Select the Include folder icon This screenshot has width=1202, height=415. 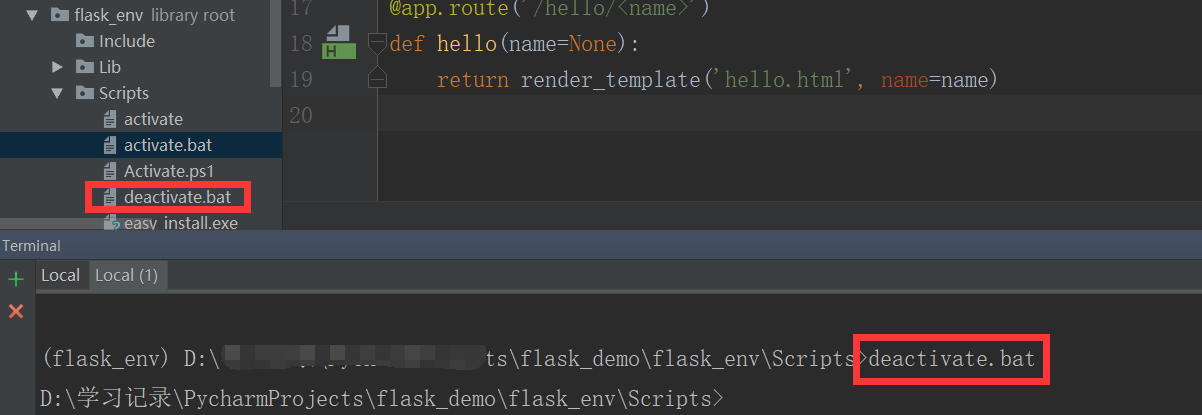click(84, 41)
